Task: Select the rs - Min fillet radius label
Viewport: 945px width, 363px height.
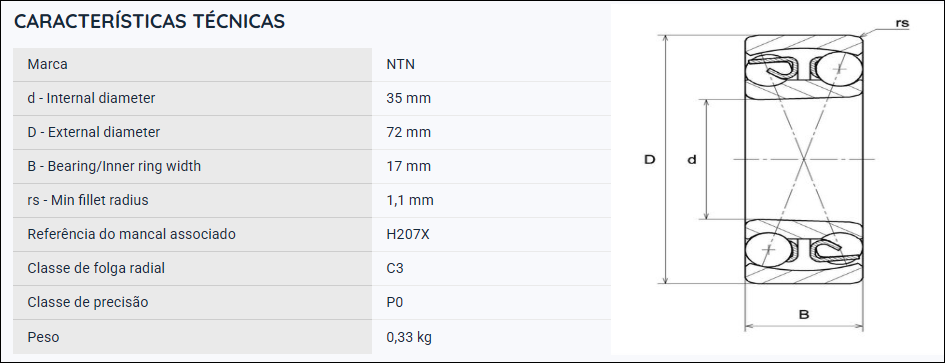Action: tap(88, 200)
